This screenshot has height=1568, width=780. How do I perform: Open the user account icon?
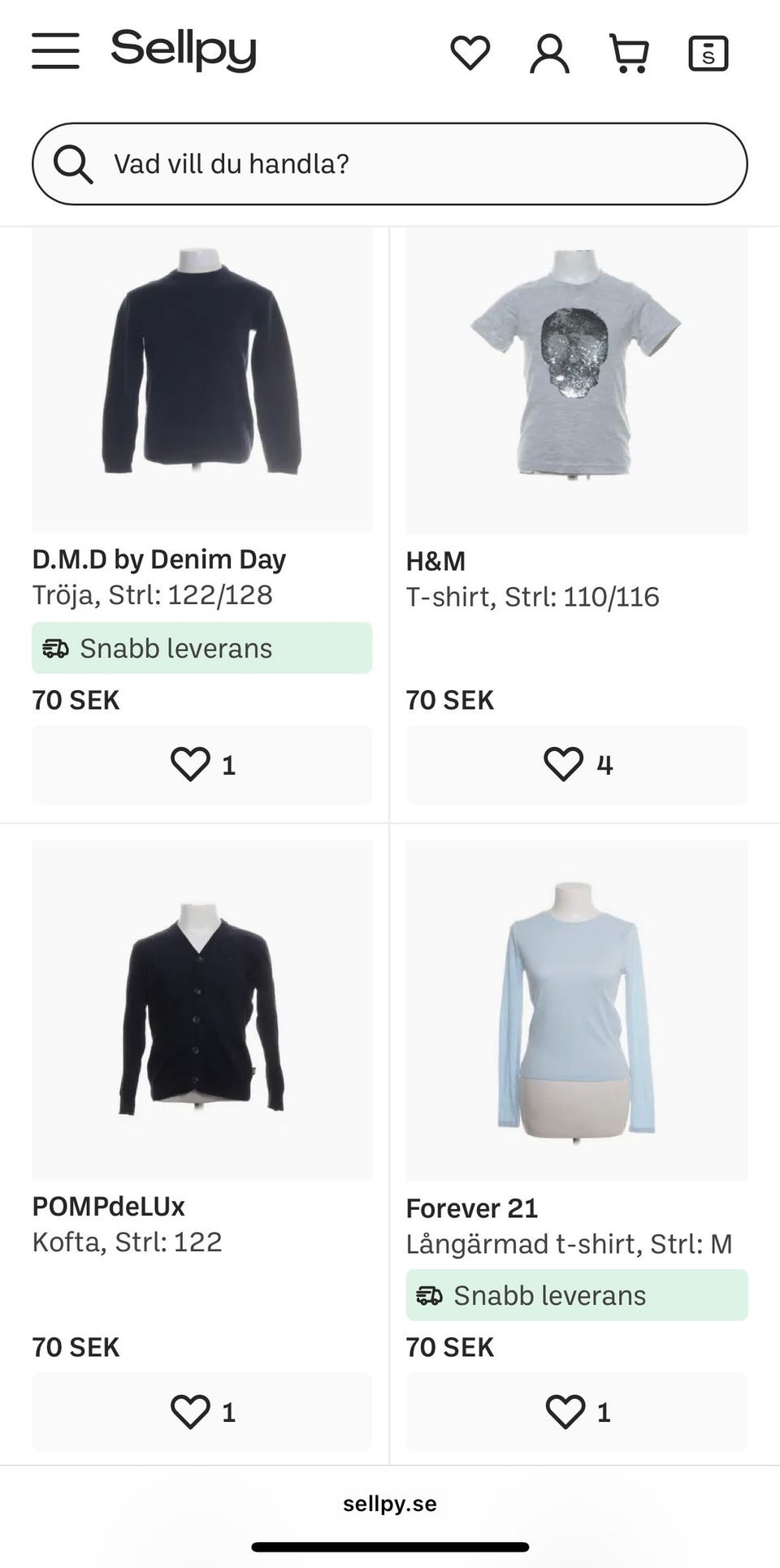click(x=549, y=54)
